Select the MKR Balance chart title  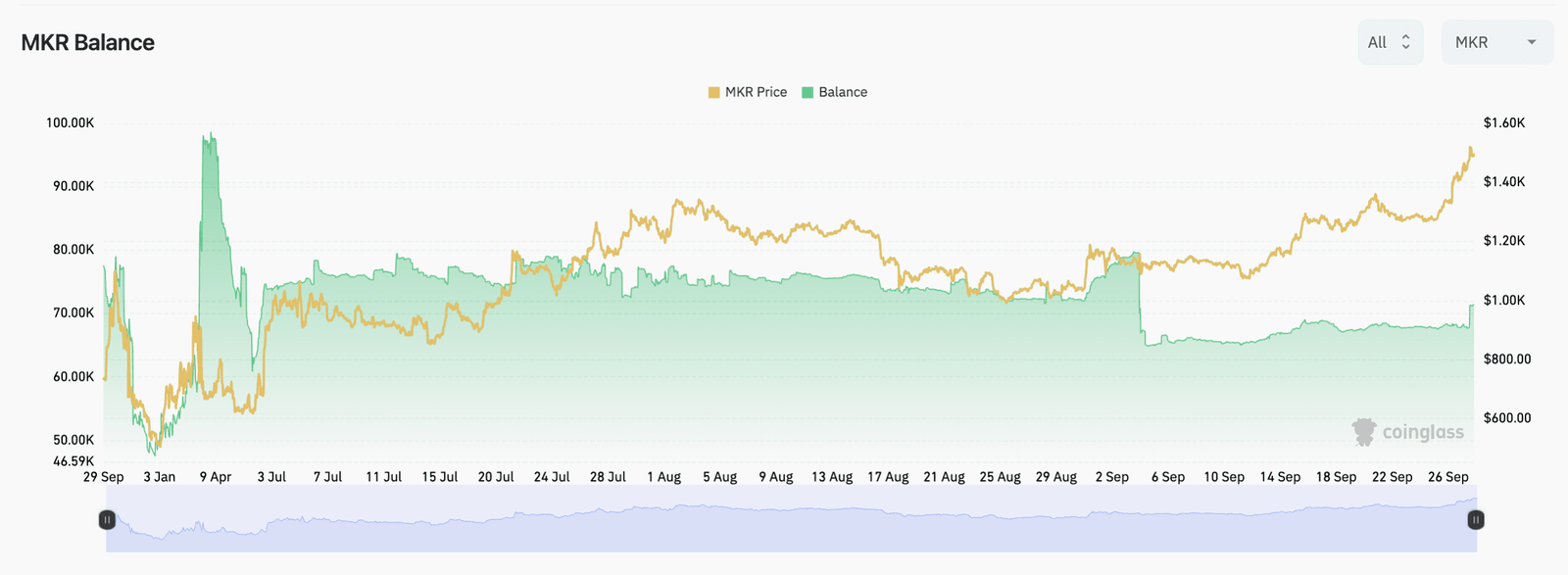[x=86, y=42]
